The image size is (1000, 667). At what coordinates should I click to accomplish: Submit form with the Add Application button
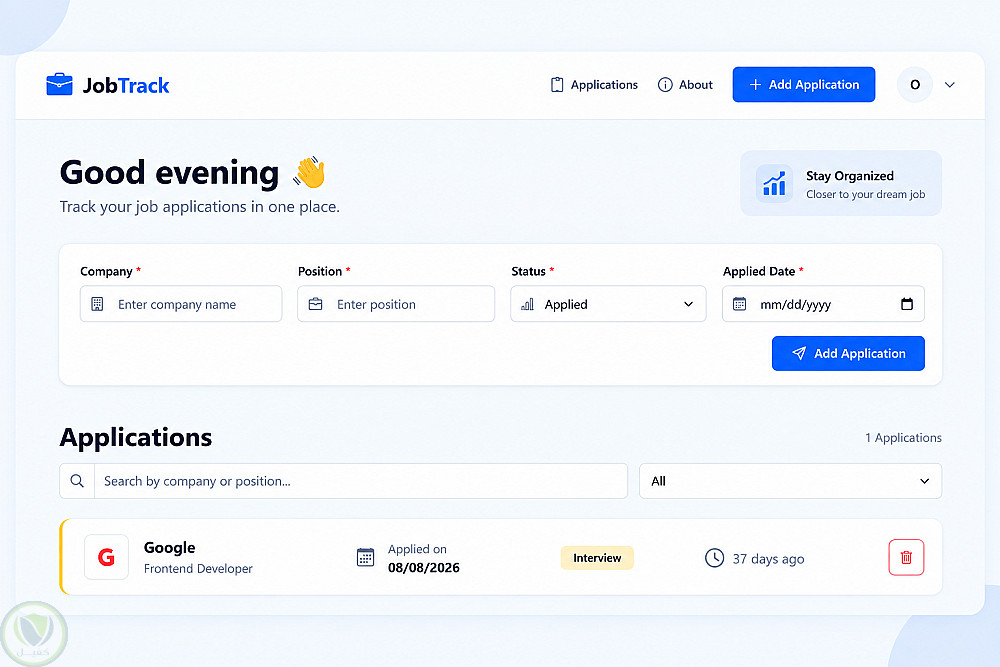tap(848, 353)
